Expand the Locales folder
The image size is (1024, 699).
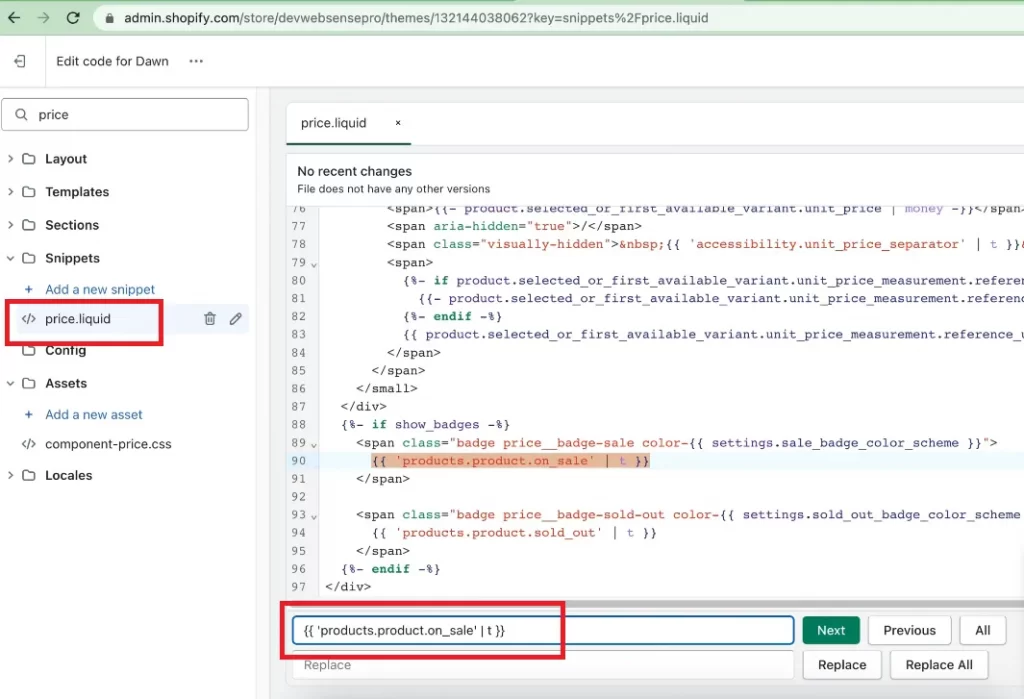tap(68, 475)
